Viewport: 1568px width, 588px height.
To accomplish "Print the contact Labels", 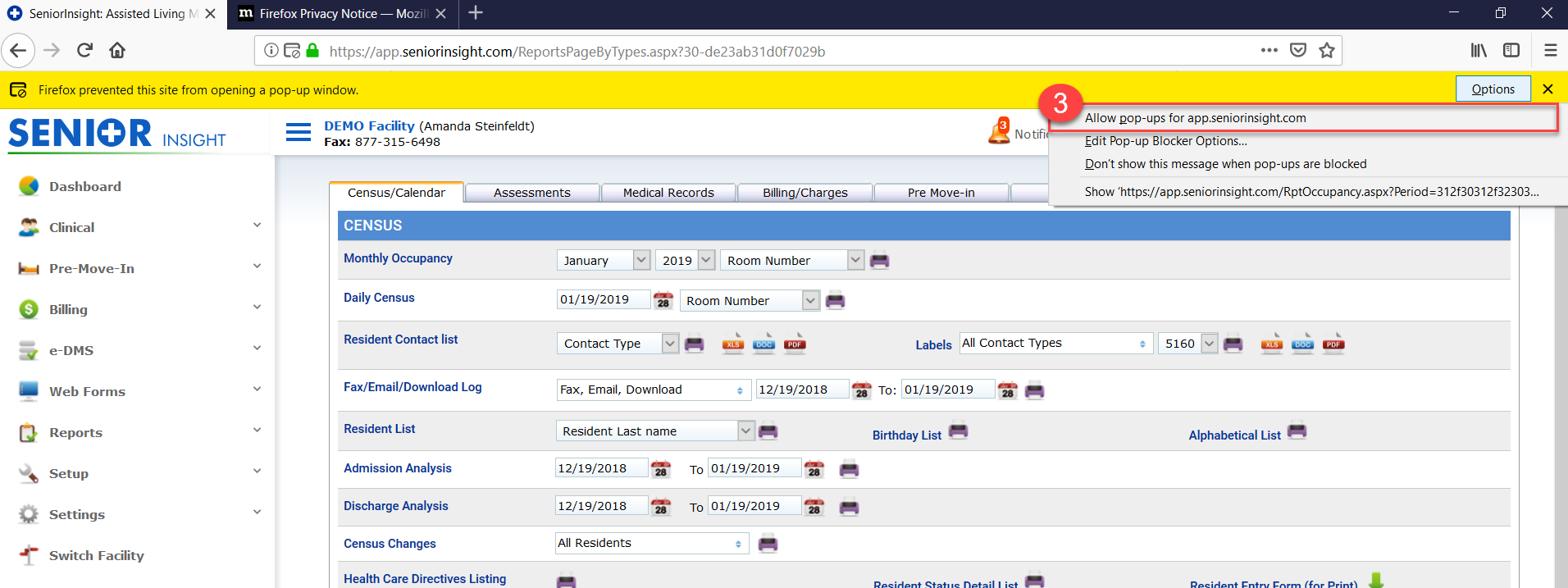I will [1233, 344].
